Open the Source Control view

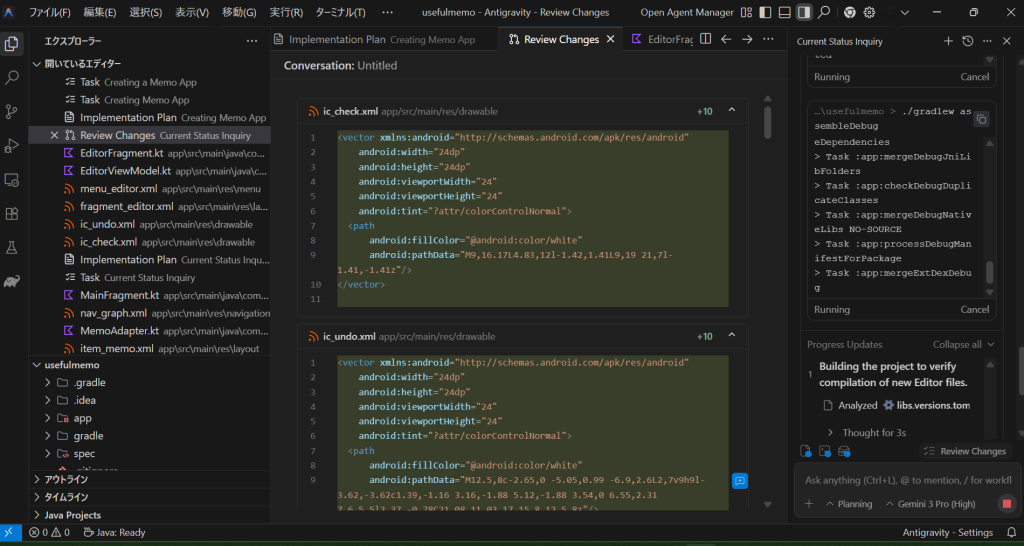click(x=12, y=111)
